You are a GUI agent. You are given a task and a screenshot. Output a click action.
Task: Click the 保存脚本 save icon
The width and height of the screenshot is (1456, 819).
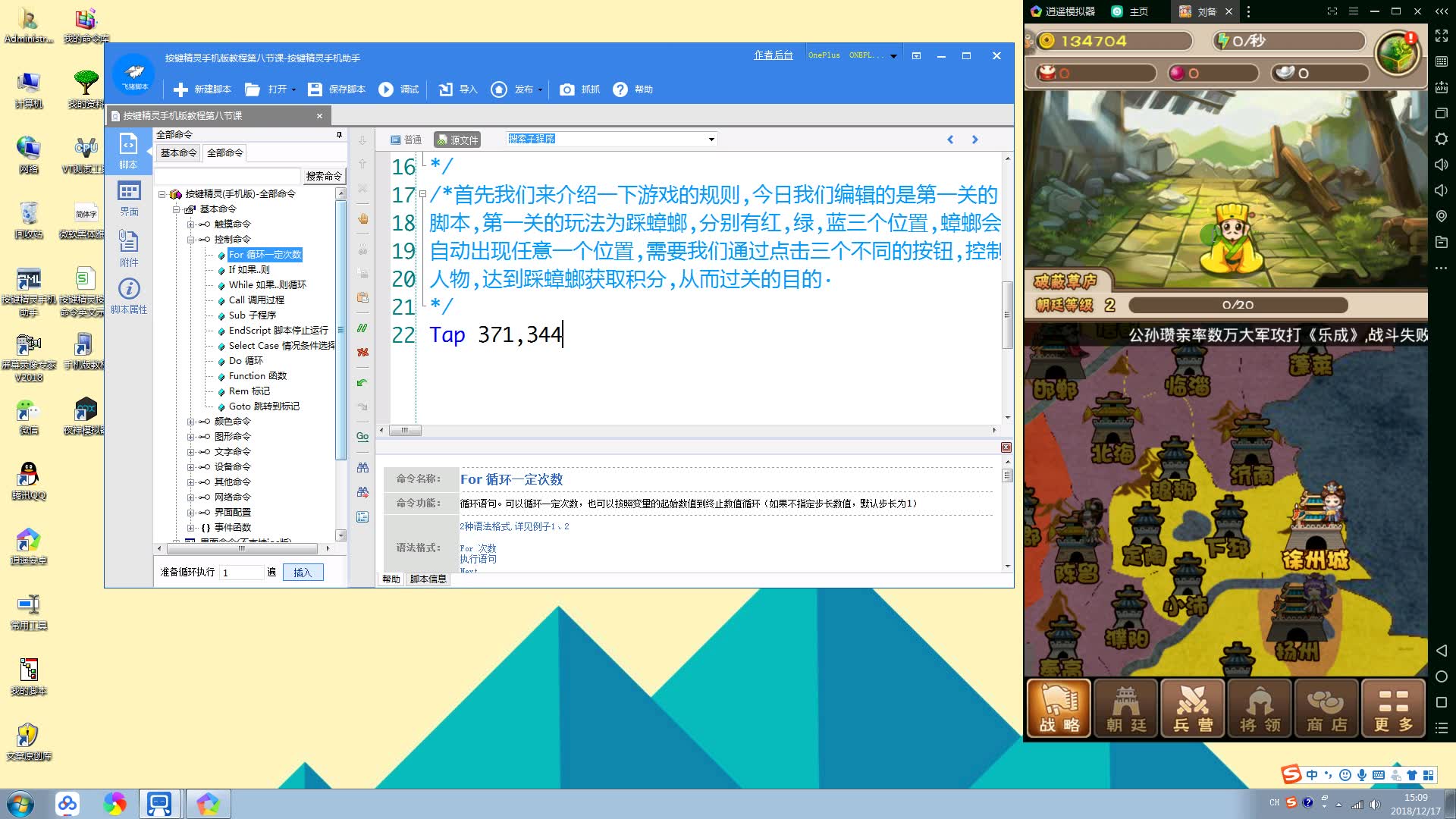click(x=315, y=89)
